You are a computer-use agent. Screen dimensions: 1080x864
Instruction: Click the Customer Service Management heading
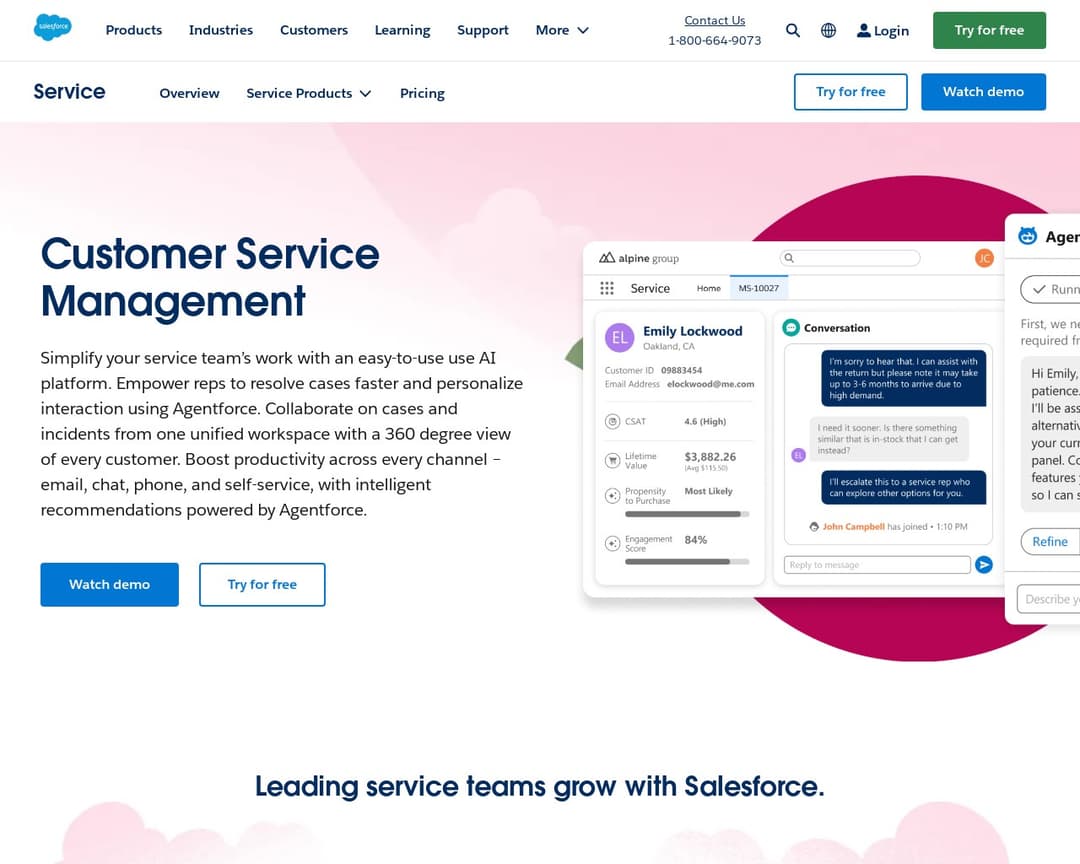pos(210,277)
